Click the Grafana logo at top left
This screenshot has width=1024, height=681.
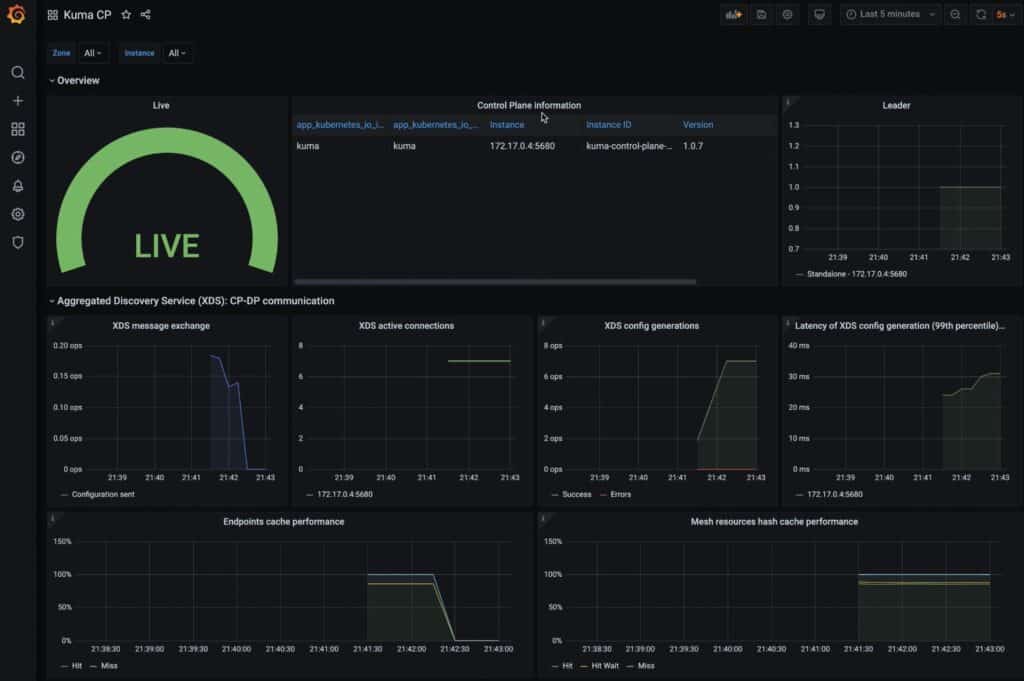tap(15, 15)
